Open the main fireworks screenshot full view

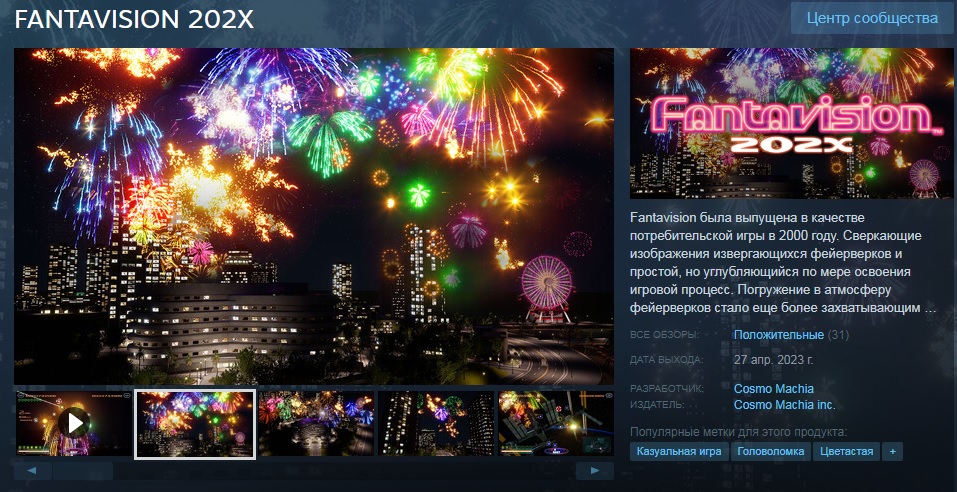tap(314, 216)
